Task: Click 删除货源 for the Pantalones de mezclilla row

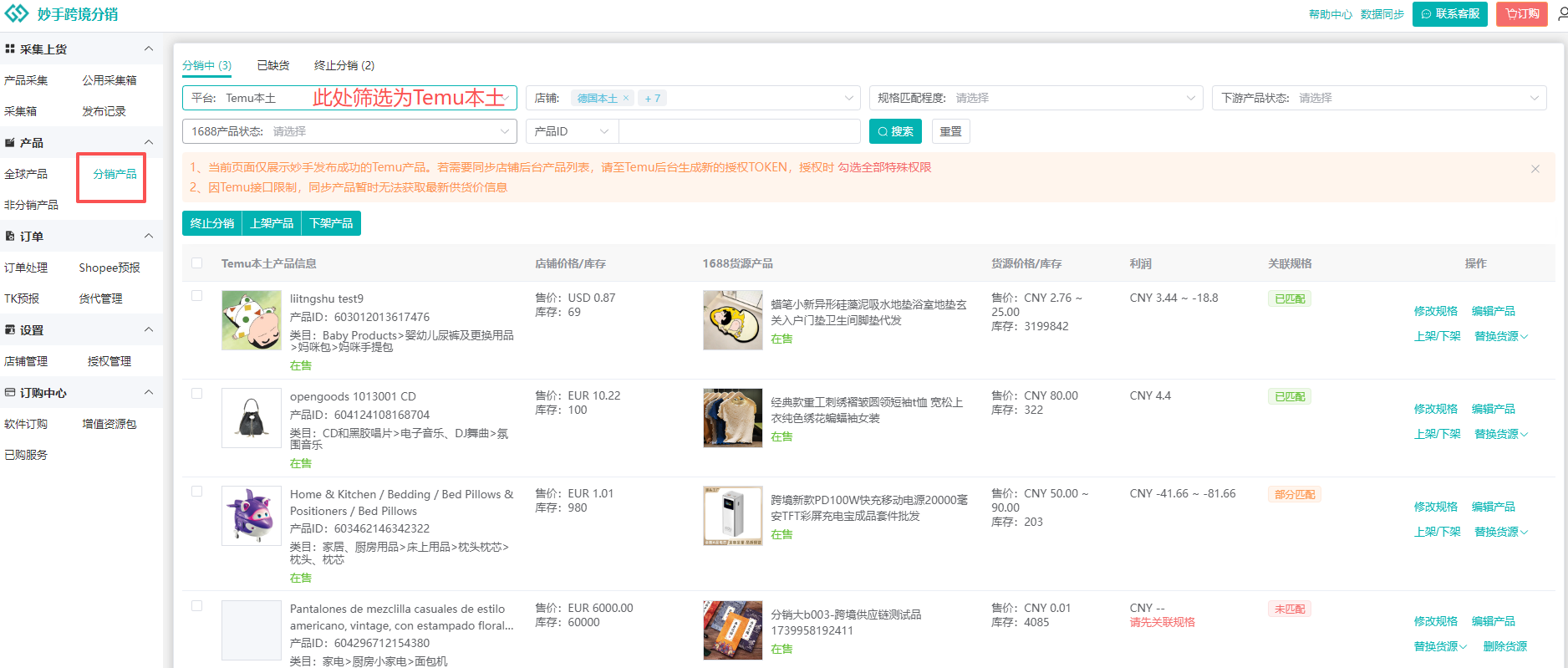Action: pos(1505,646)
